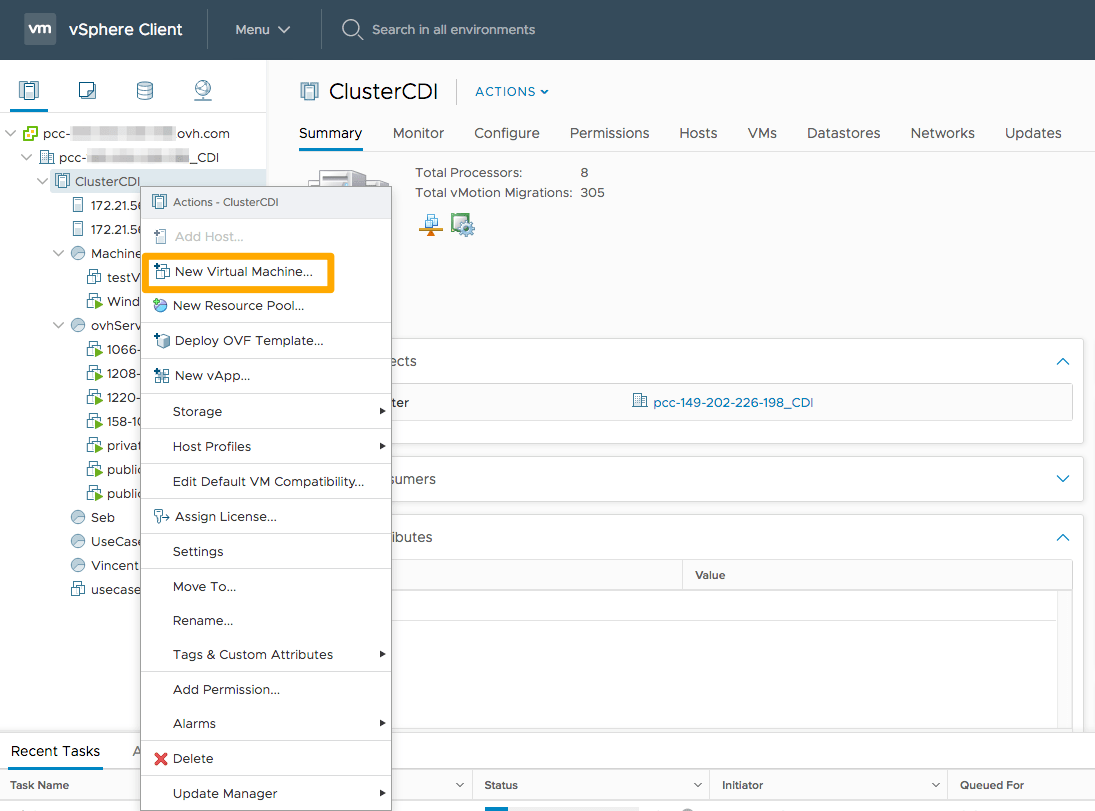Click the testV virtual machine icon
This screenshot has width=1095, height=811.
pos(94,277)
